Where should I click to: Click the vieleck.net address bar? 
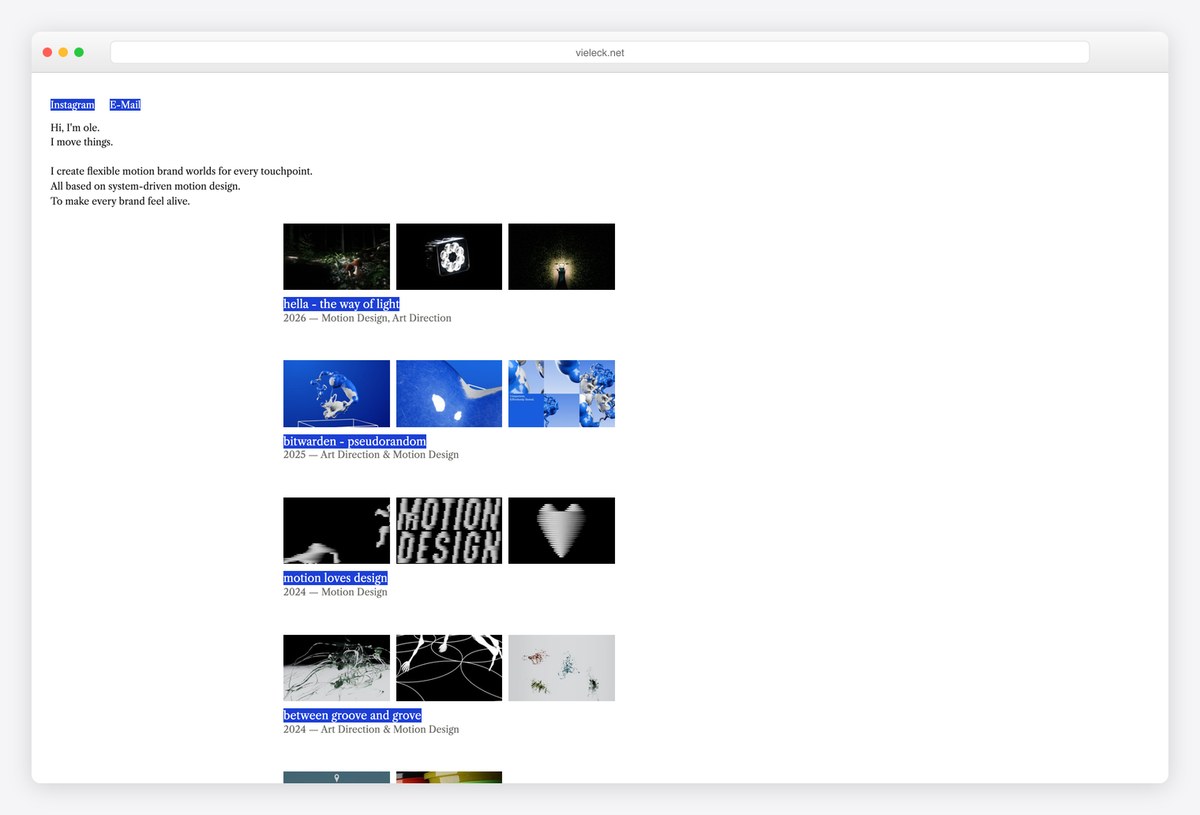click(600, 52)
